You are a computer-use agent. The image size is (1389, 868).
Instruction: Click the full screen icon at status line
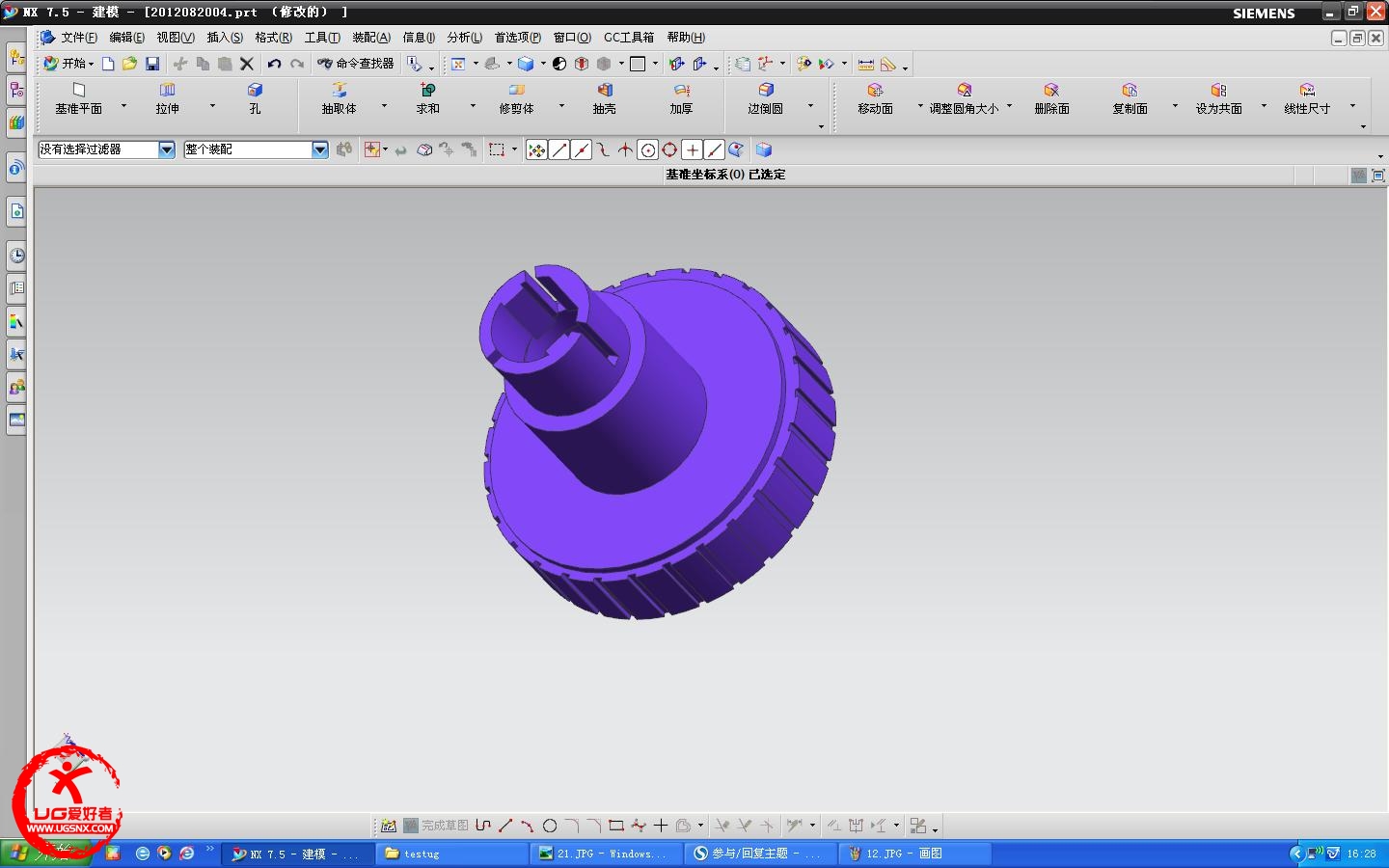(x=1378, y=176)
